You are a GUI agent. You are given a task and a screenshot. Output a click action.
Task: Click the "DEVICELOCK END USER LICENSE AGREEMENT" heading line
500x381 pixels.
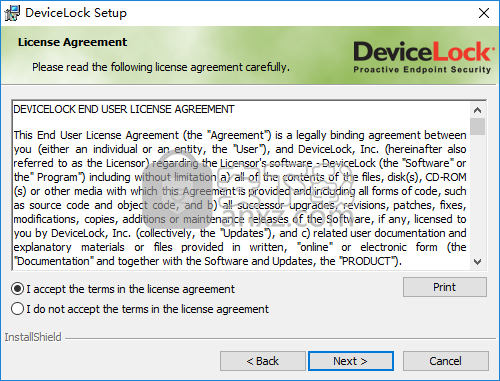click(x=124, y=109)
